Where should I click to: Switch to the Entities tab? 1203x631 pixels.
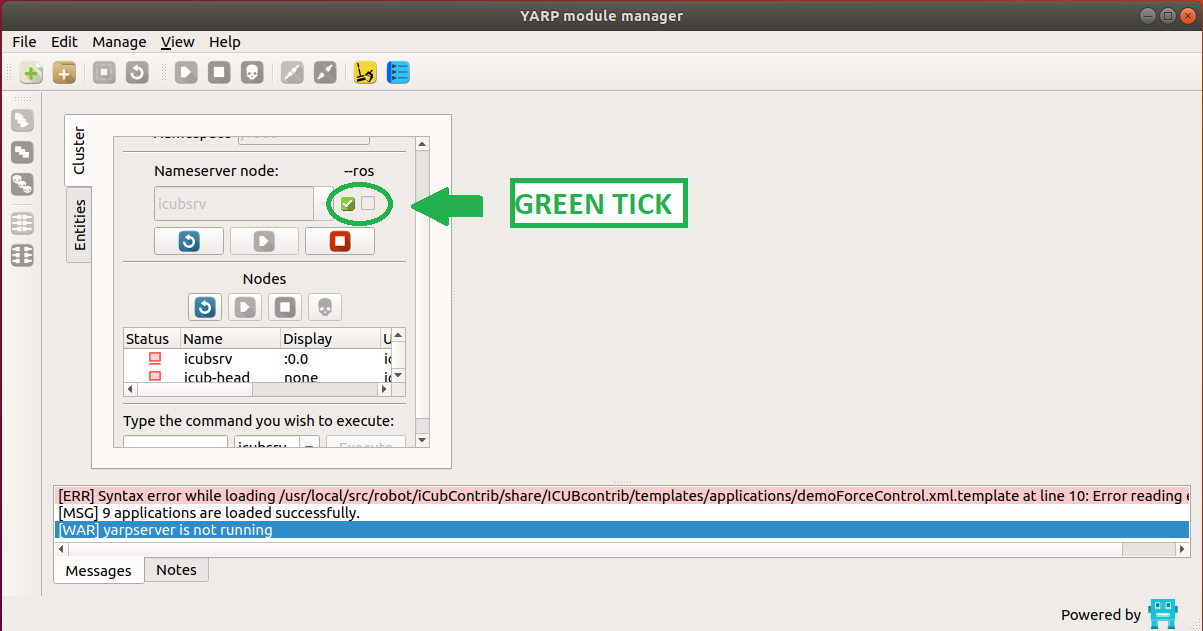click(x=79, y=224)
